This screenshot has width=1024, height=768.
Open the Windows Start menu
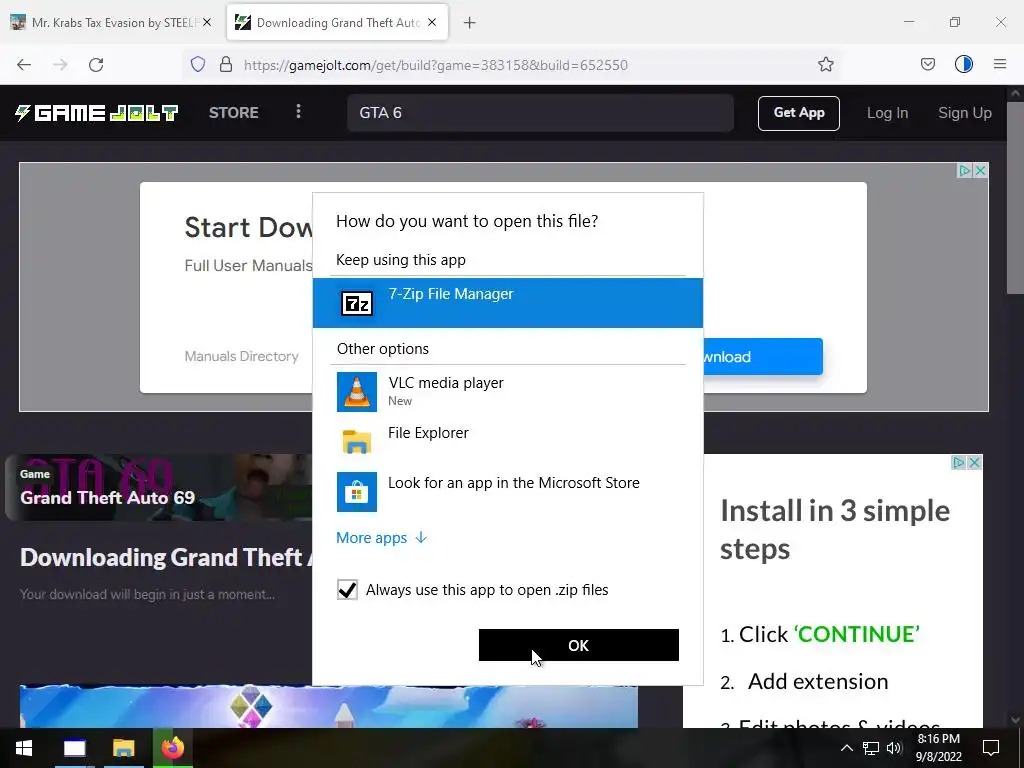pyautogui.click(x=24, y=748)
